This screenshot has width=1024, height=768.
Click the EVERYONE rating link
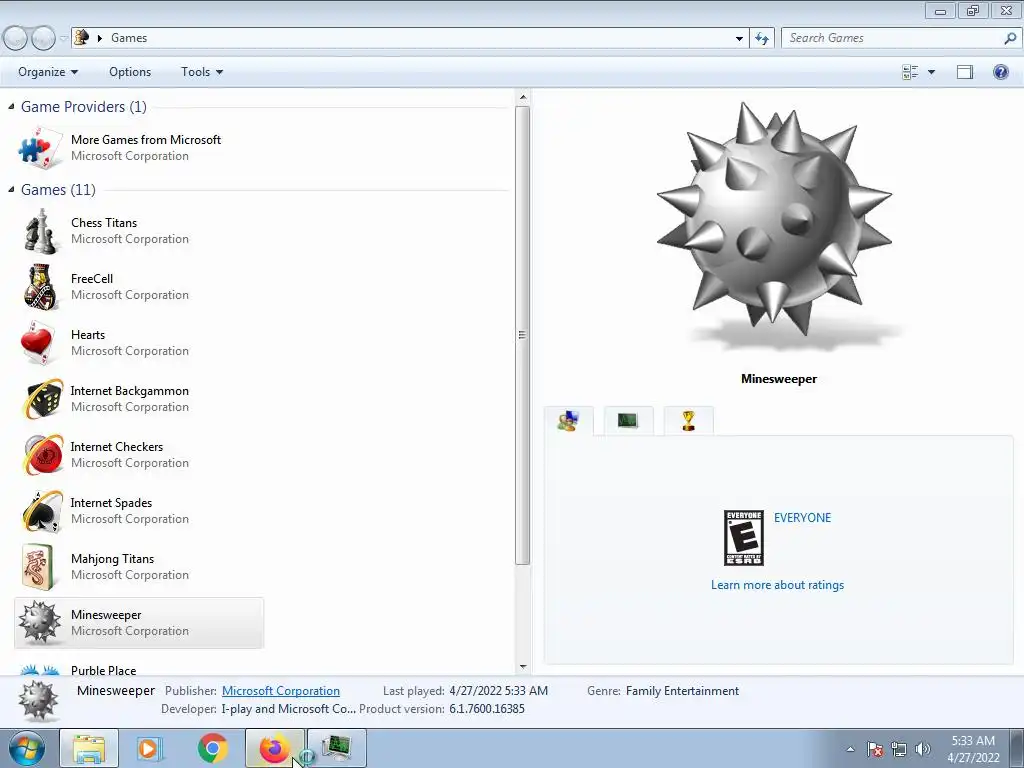tap(803, 517)
